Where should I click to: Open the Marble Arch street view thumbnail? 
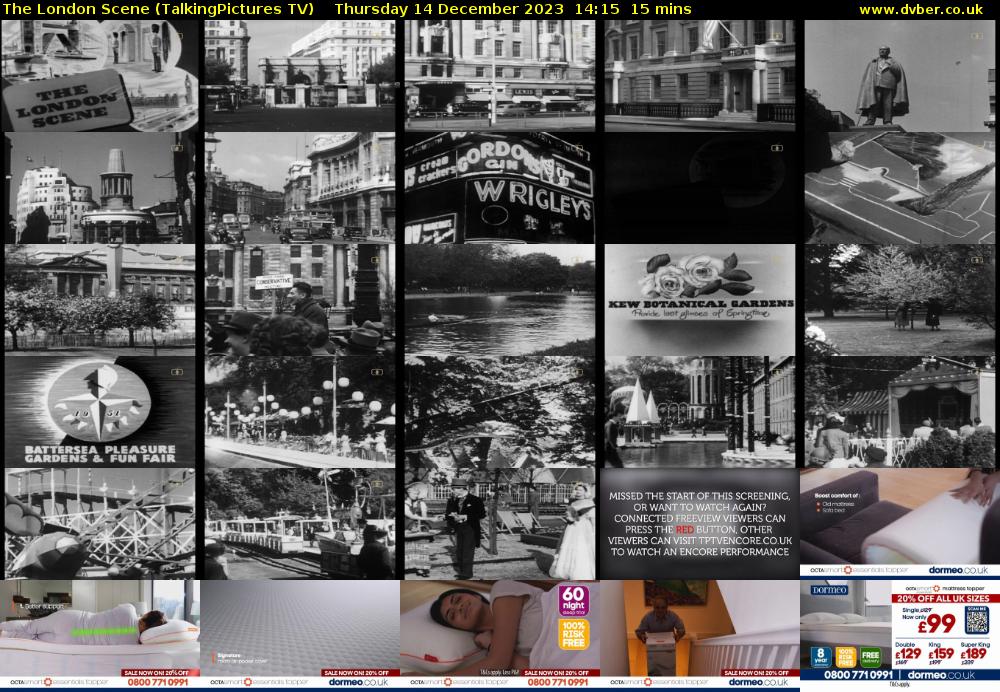300,75
